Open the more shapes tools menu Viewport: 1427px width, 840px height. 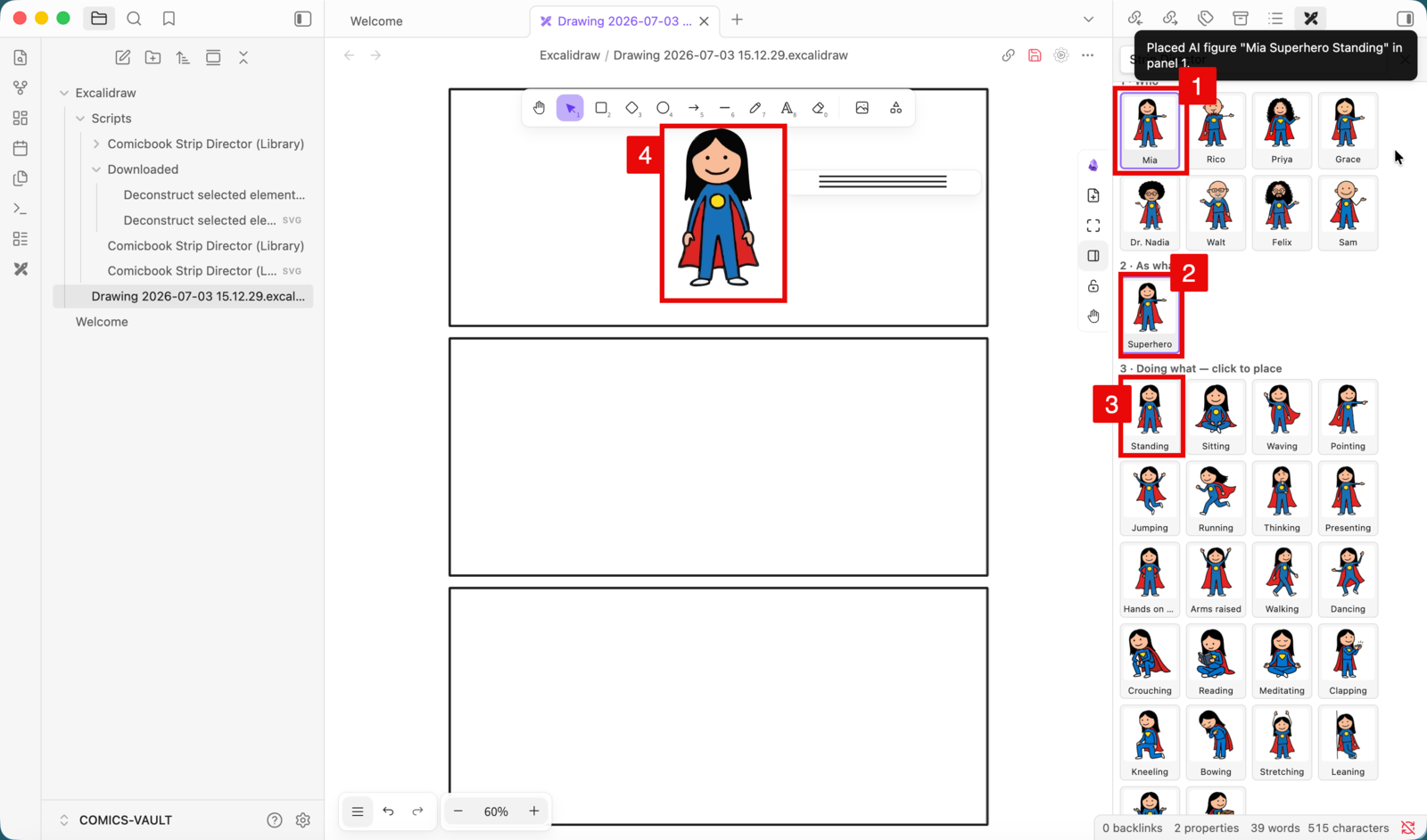tap(895, 108)
